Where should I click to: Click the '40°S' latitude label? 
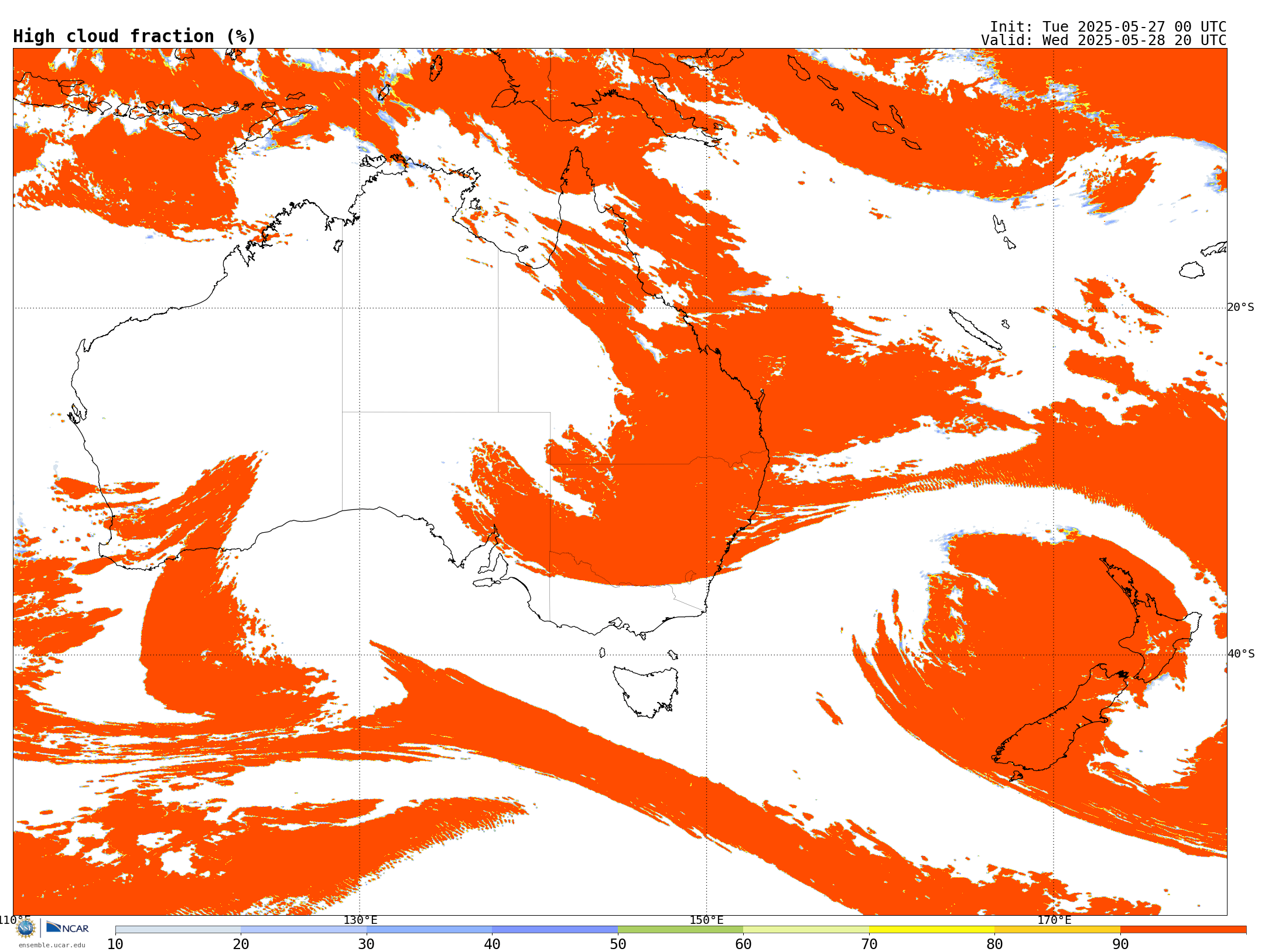(x=1241, y=654)
